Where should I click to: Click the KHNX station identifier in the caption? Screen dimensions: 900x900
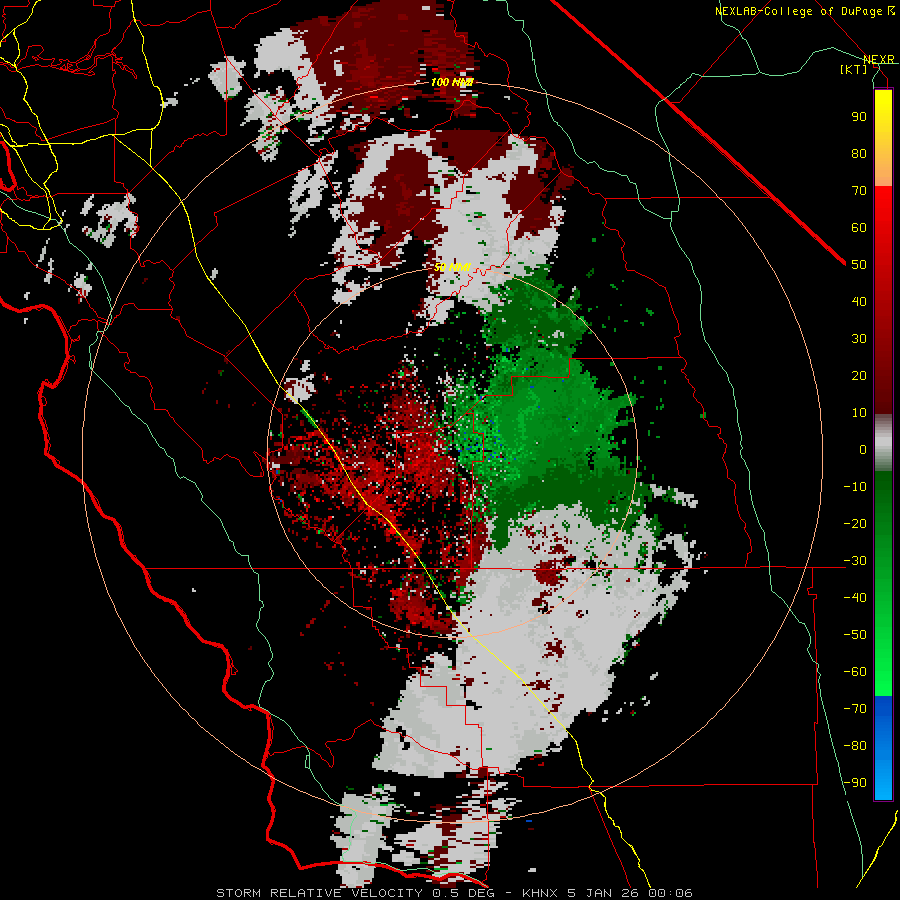coord(541,893)
